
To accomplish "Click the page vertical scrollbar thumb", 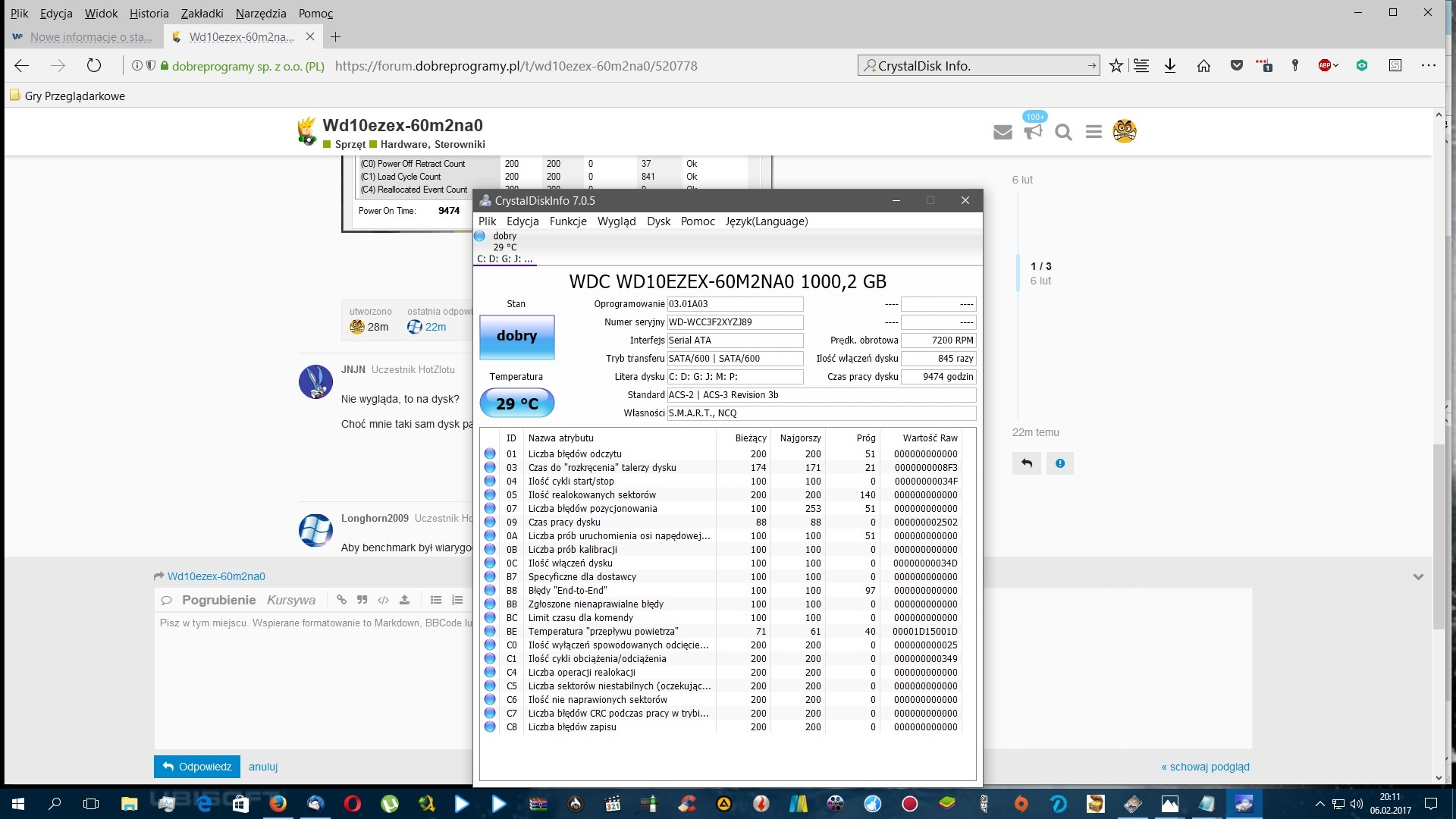I will 1439,536.
